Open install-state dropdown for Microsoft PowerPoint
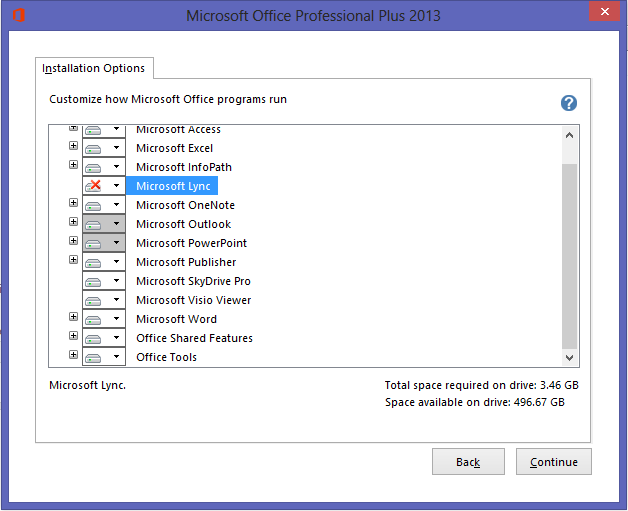This screenshot has width=628, height=511. pyautogui.click(x=104, y=243)
